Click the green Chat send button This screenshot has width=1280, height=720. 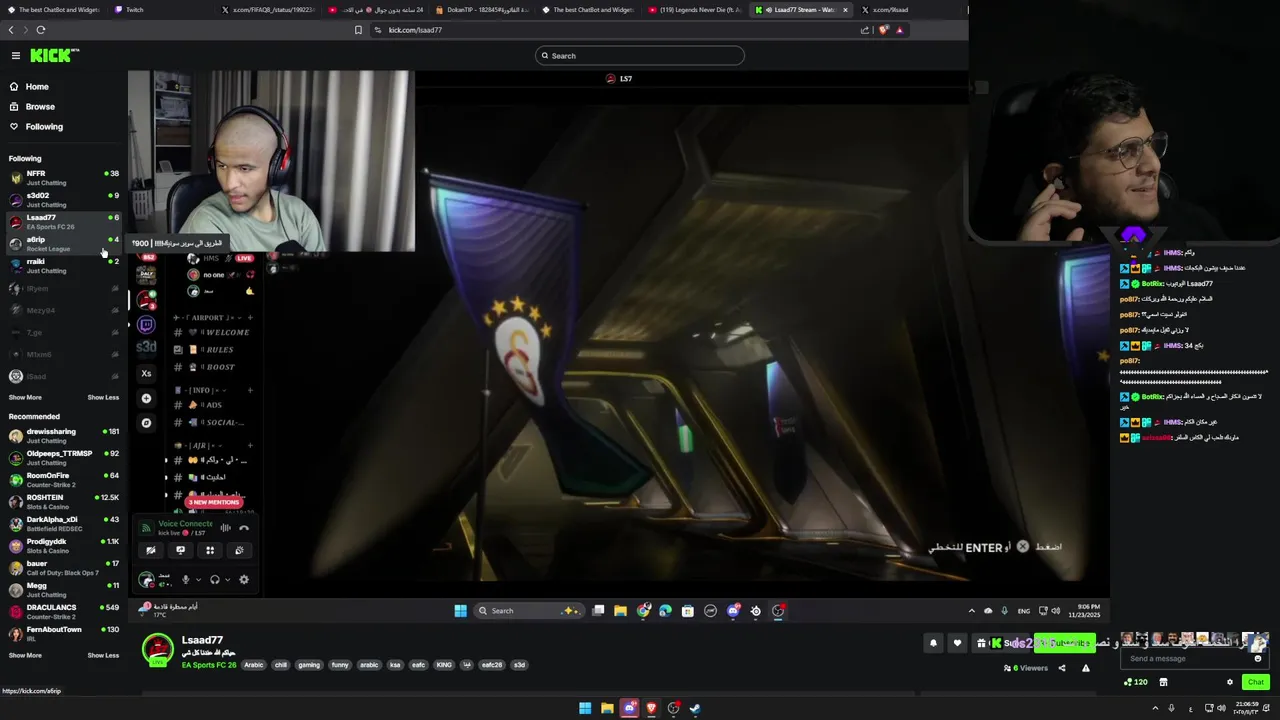click(x=1255, y=682)
